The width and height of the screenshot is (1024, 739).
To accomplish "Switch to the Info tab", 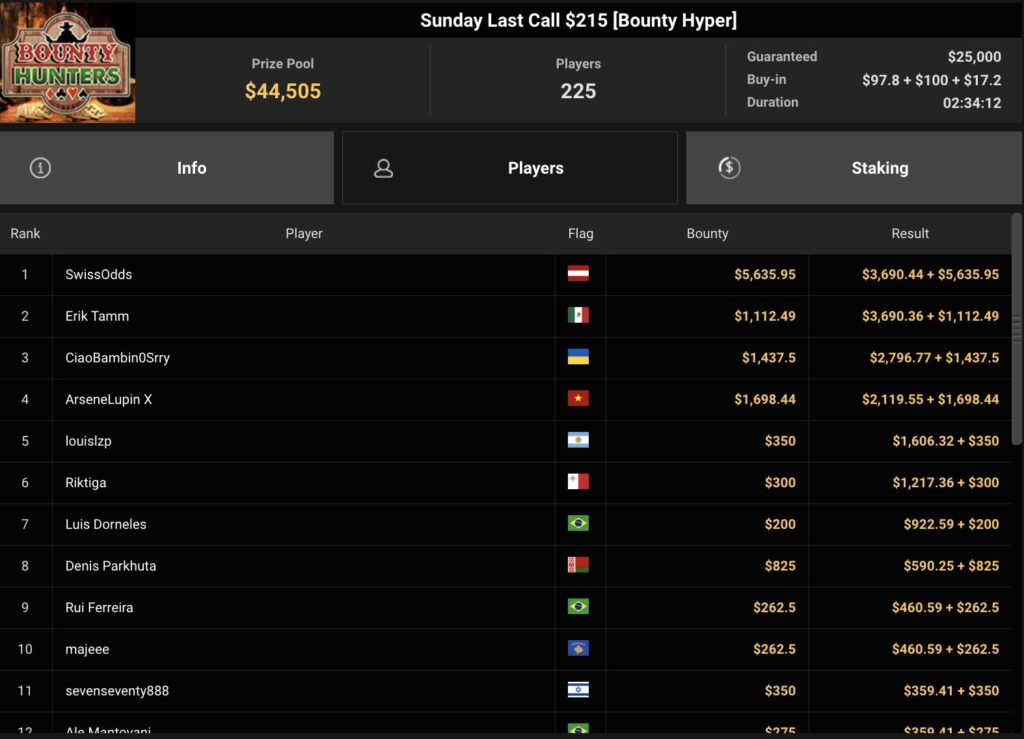I will 190,168.
